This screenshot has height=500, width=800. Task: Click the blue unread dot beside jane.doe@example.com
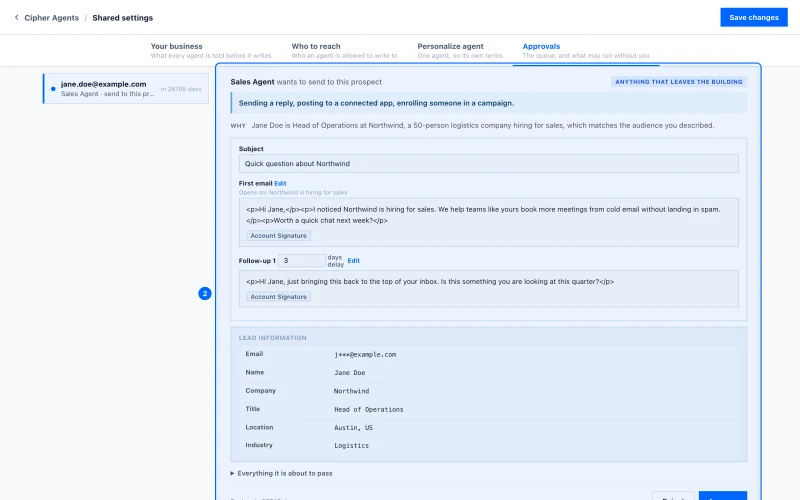pos(53,89)
